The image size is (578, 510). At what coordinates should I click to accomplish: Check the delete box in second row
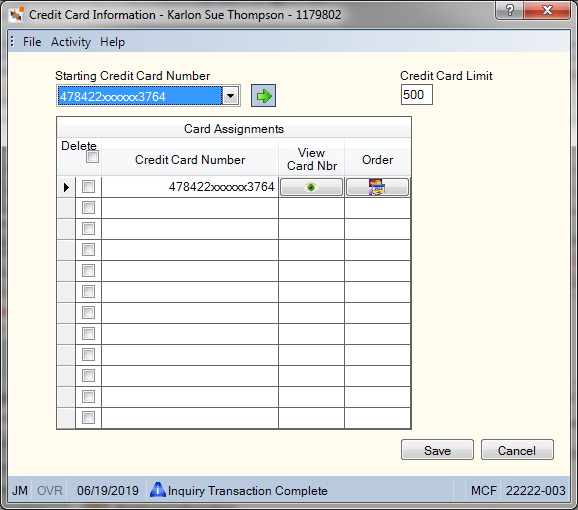click(x=88, y=207)
